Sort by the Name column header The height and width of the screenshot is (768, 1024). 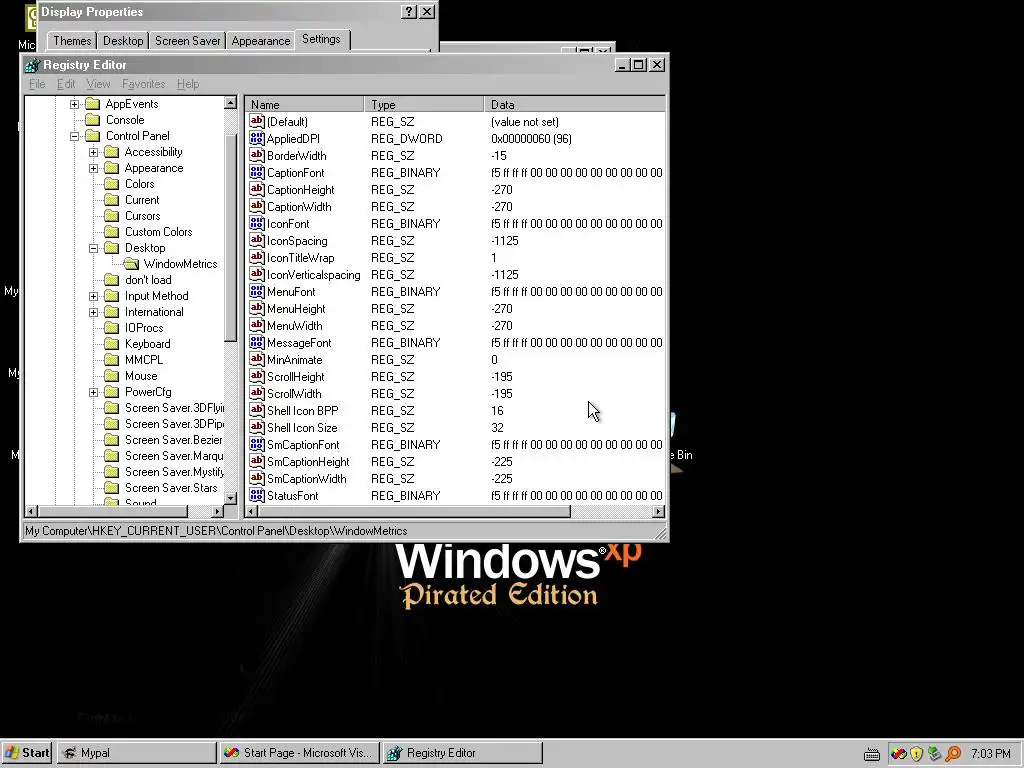pos(304,104)
